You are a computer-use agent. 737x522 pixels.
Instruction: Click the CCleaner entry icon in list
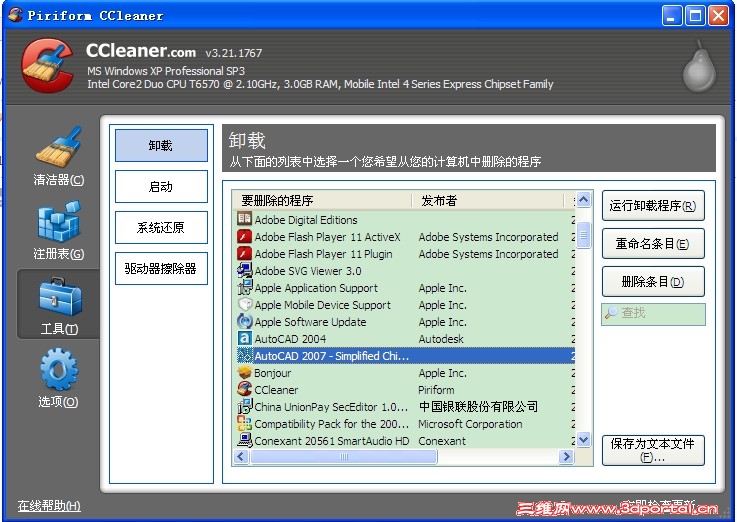244,389
